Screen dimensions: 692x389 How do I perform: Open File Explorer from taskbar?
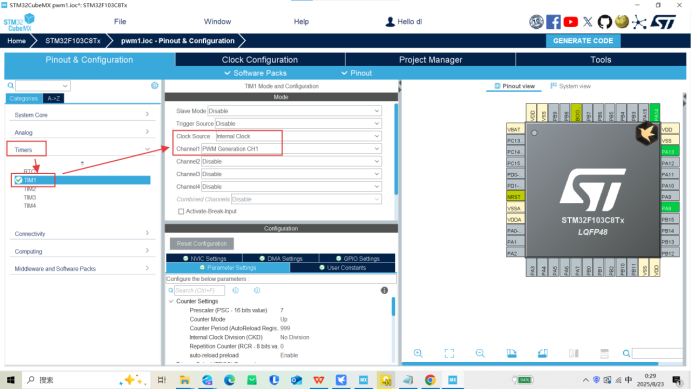[x=184, y=380]
